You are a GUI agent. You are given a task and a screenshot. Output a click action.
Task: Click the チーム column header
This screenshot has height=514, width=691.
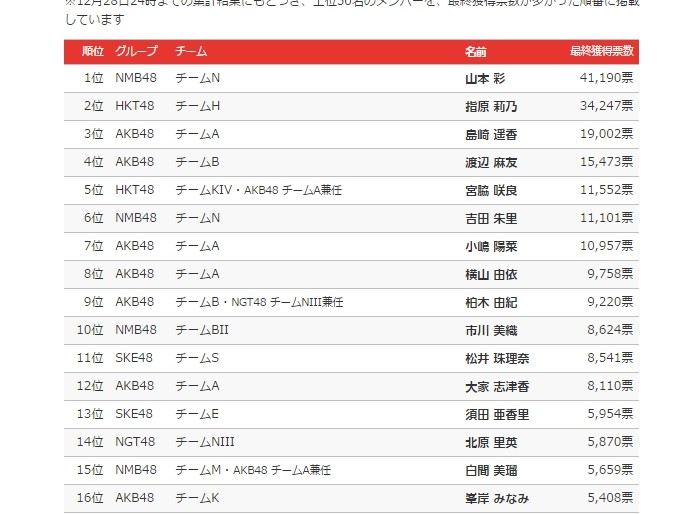[x=191, y=51]
